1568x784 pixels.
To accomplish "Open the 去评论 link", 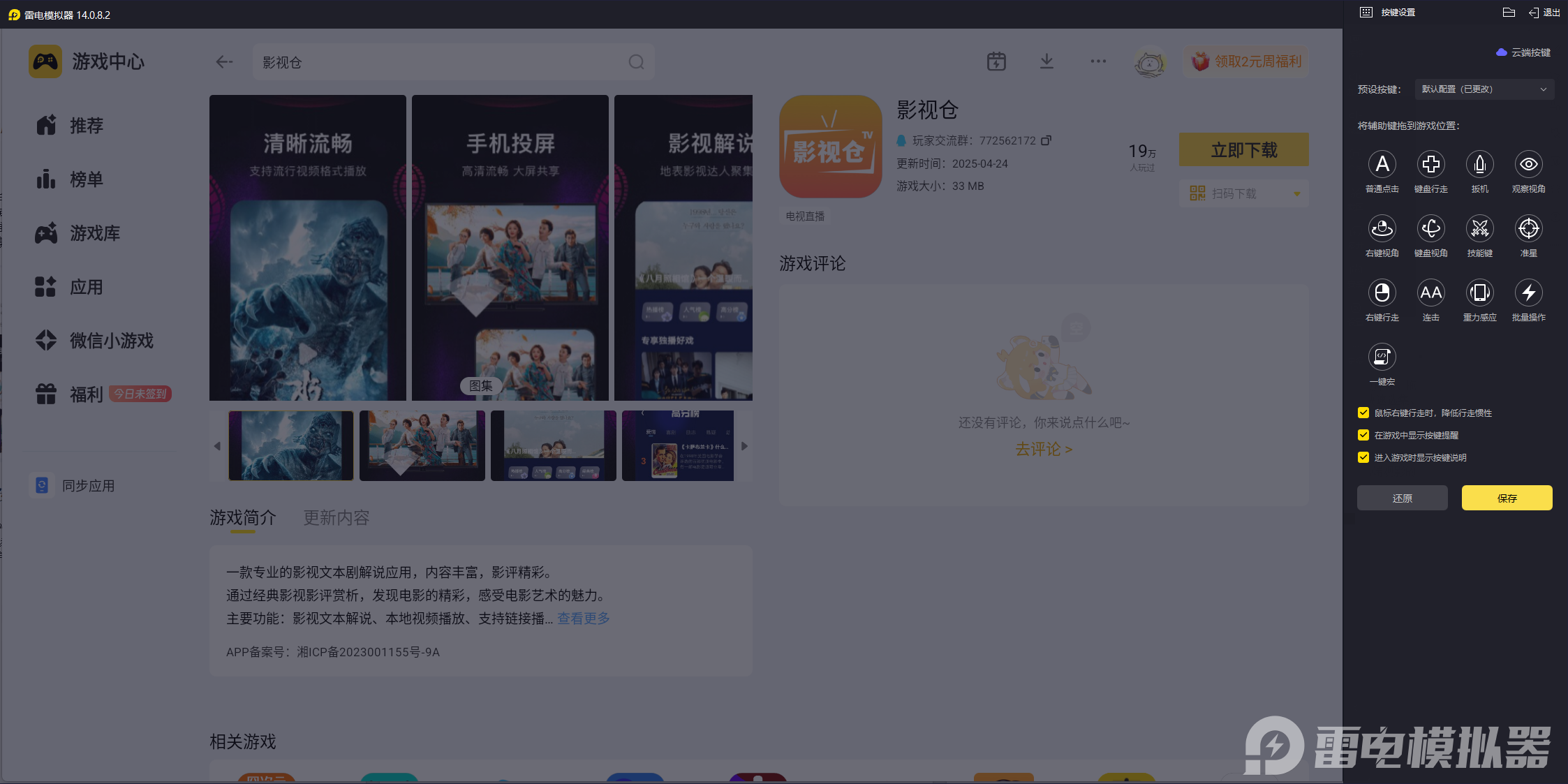I will tap(1044, 449).
